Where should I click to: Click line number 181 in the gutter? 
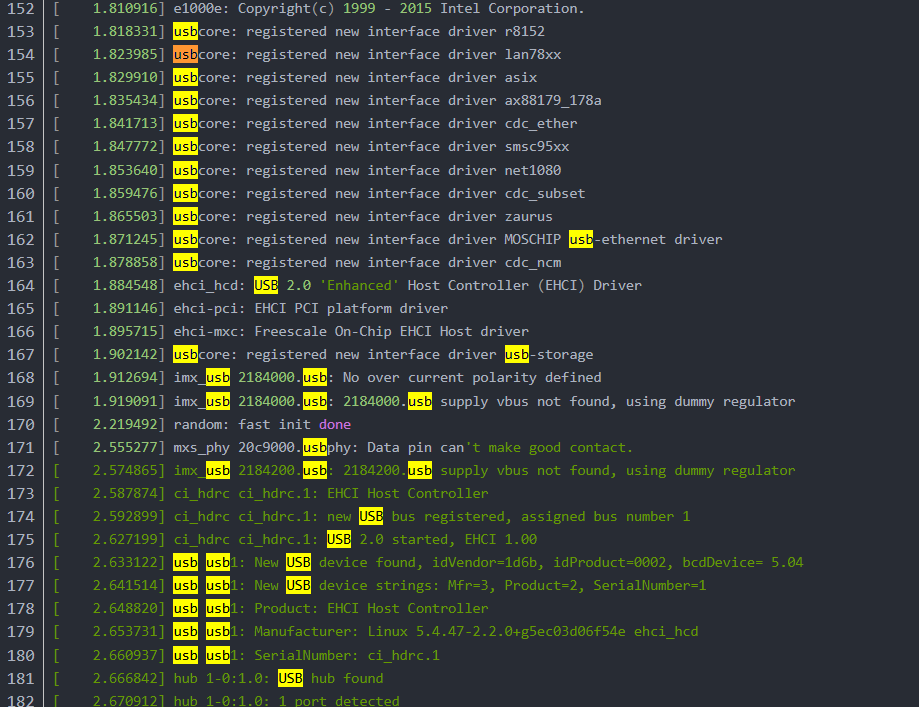pos(21,679)
